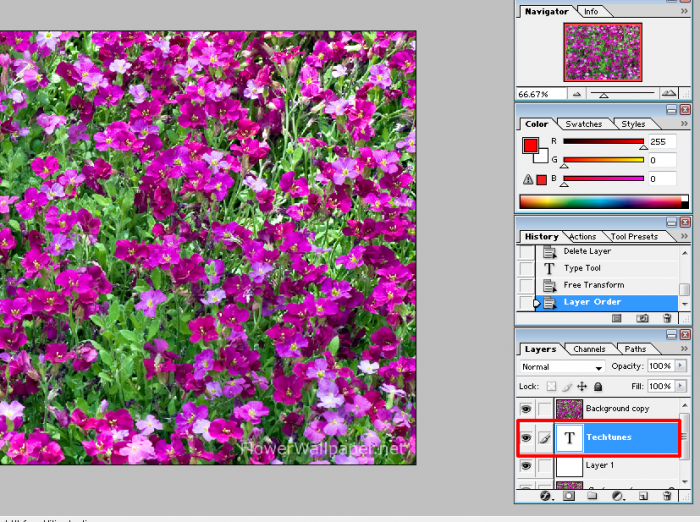Click the add layer mask icon
The height and width of the screenshot is (522, 700).
tap(568, 495)
